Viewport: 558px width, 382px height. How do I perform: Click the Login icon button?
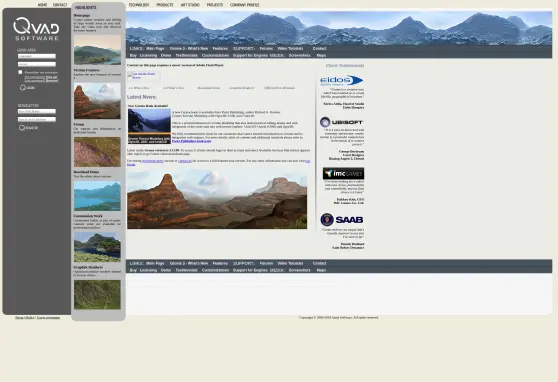pos(27,88)
